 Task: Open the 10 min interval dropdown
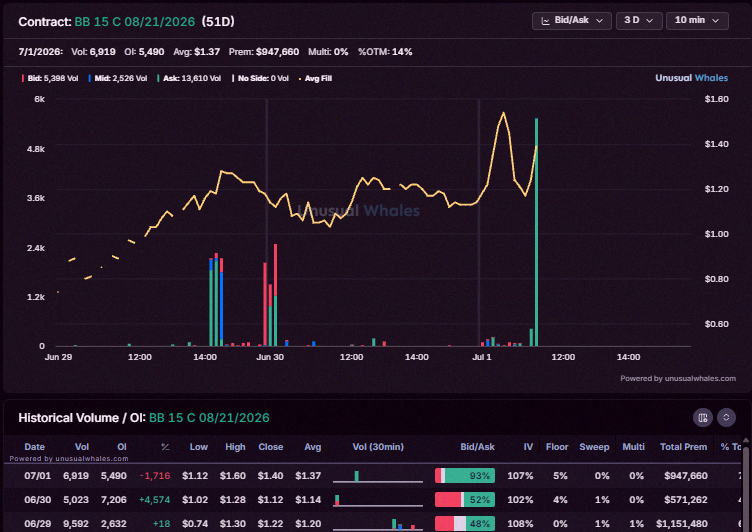tap(697, 21)
